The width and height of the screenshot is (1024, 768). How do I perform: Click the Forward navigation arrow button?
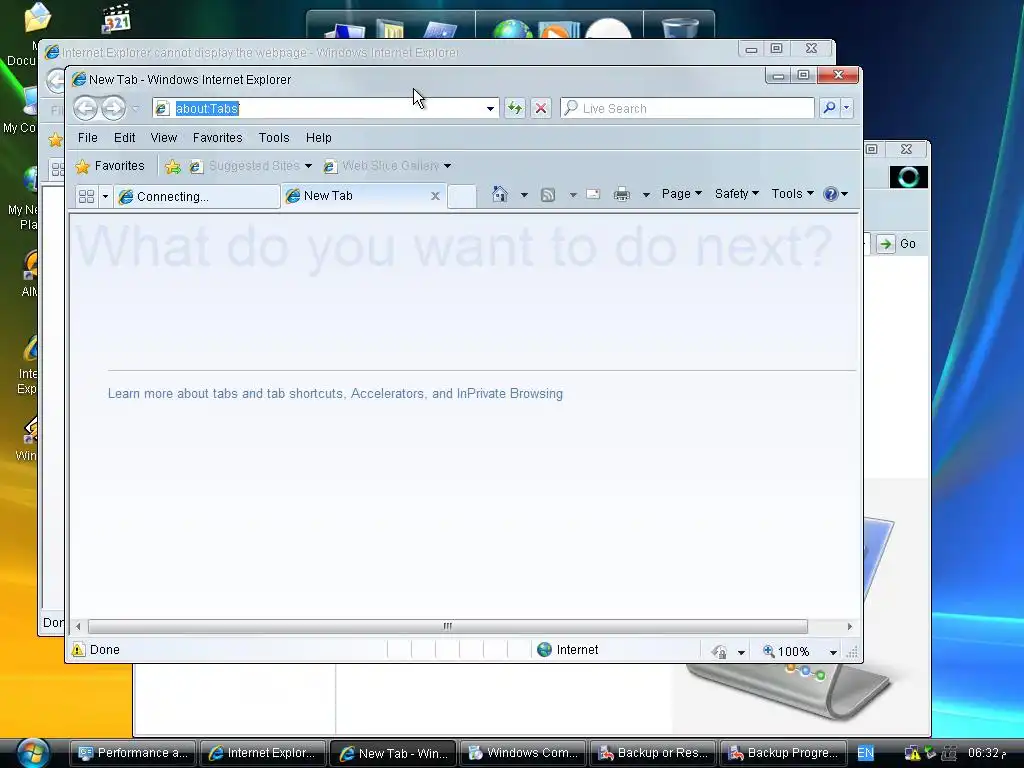click(114, 108)
